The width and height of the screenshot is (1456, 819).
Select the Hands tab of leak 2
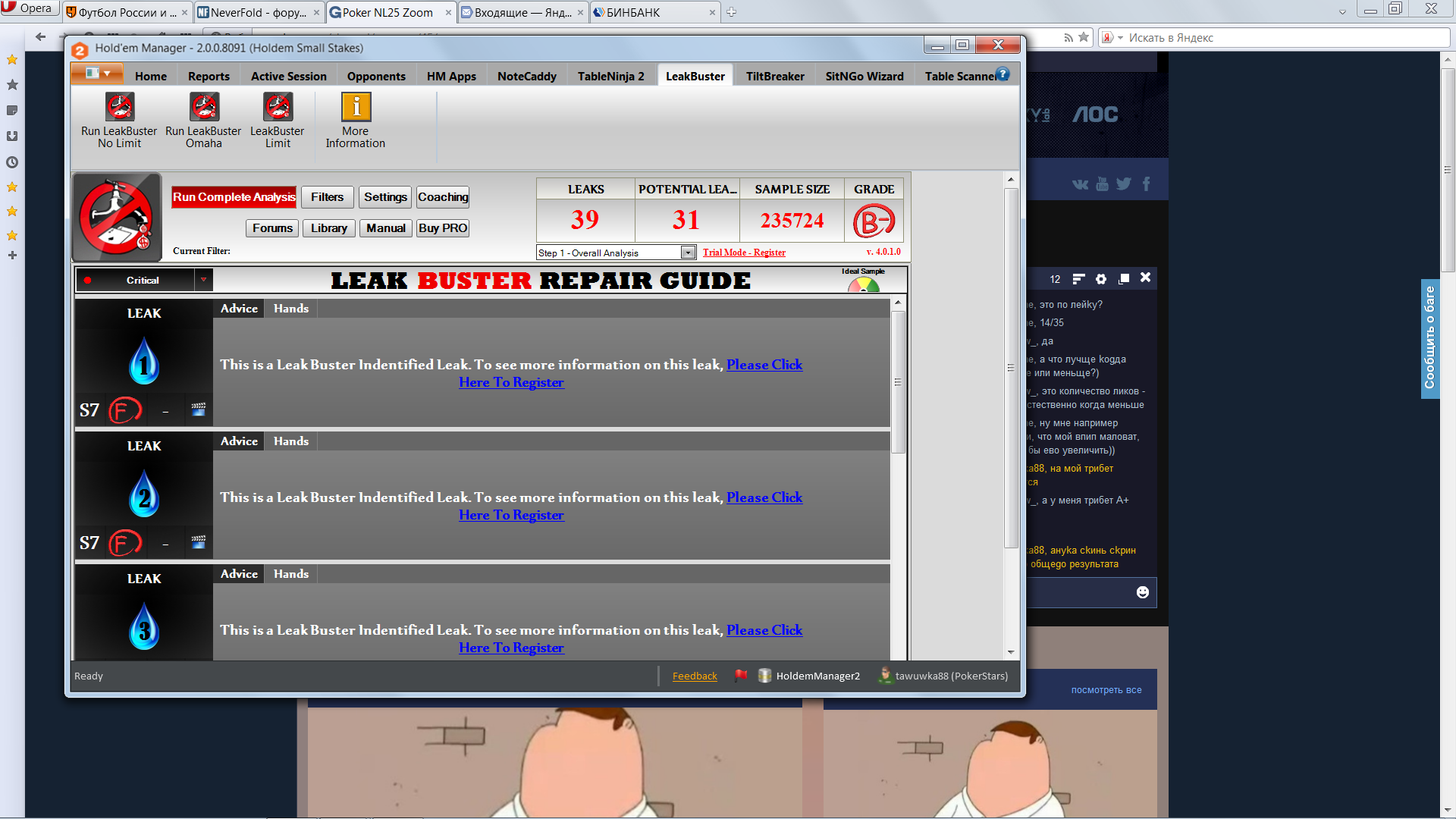pos(291,441)
